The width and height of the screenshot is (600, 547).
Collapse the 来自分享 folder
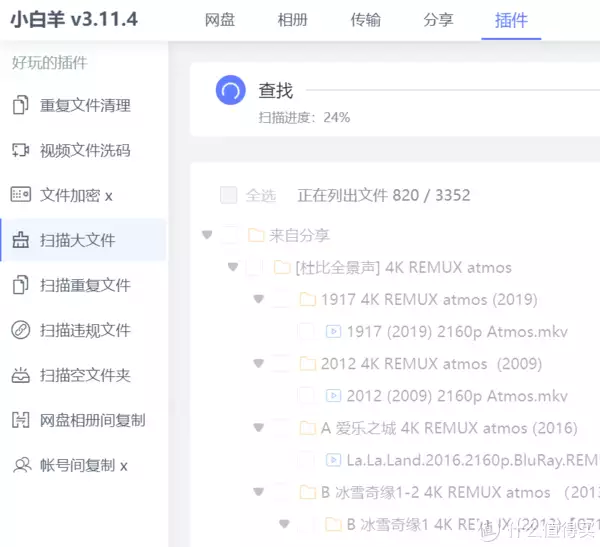click(x=207, y=235)
